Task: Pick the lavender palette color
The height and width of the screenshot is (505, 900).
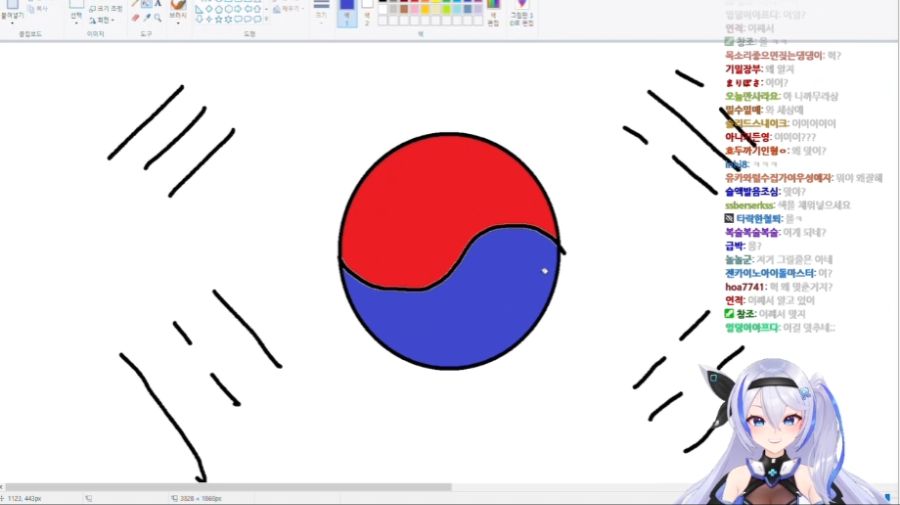Action: click(x=478, y=9)
